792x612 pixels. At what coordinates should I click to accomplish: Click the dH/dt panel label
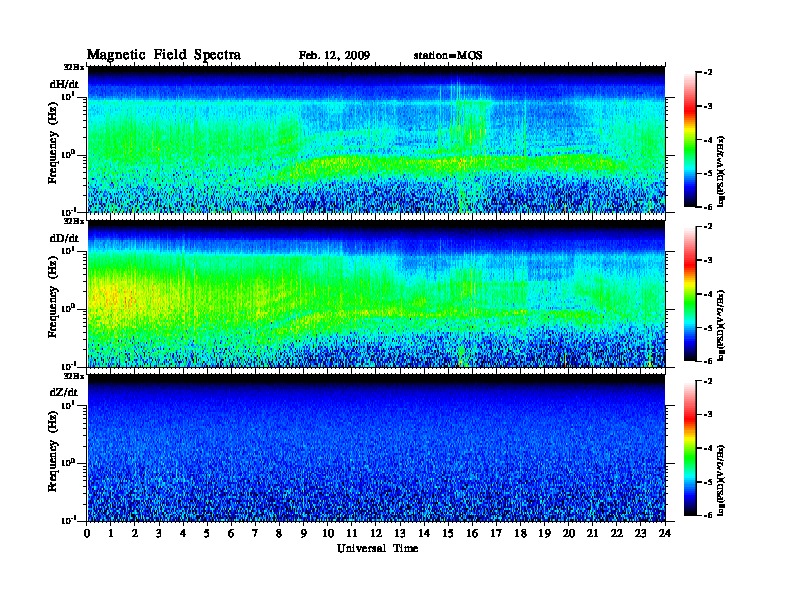[x=64, y=84]
